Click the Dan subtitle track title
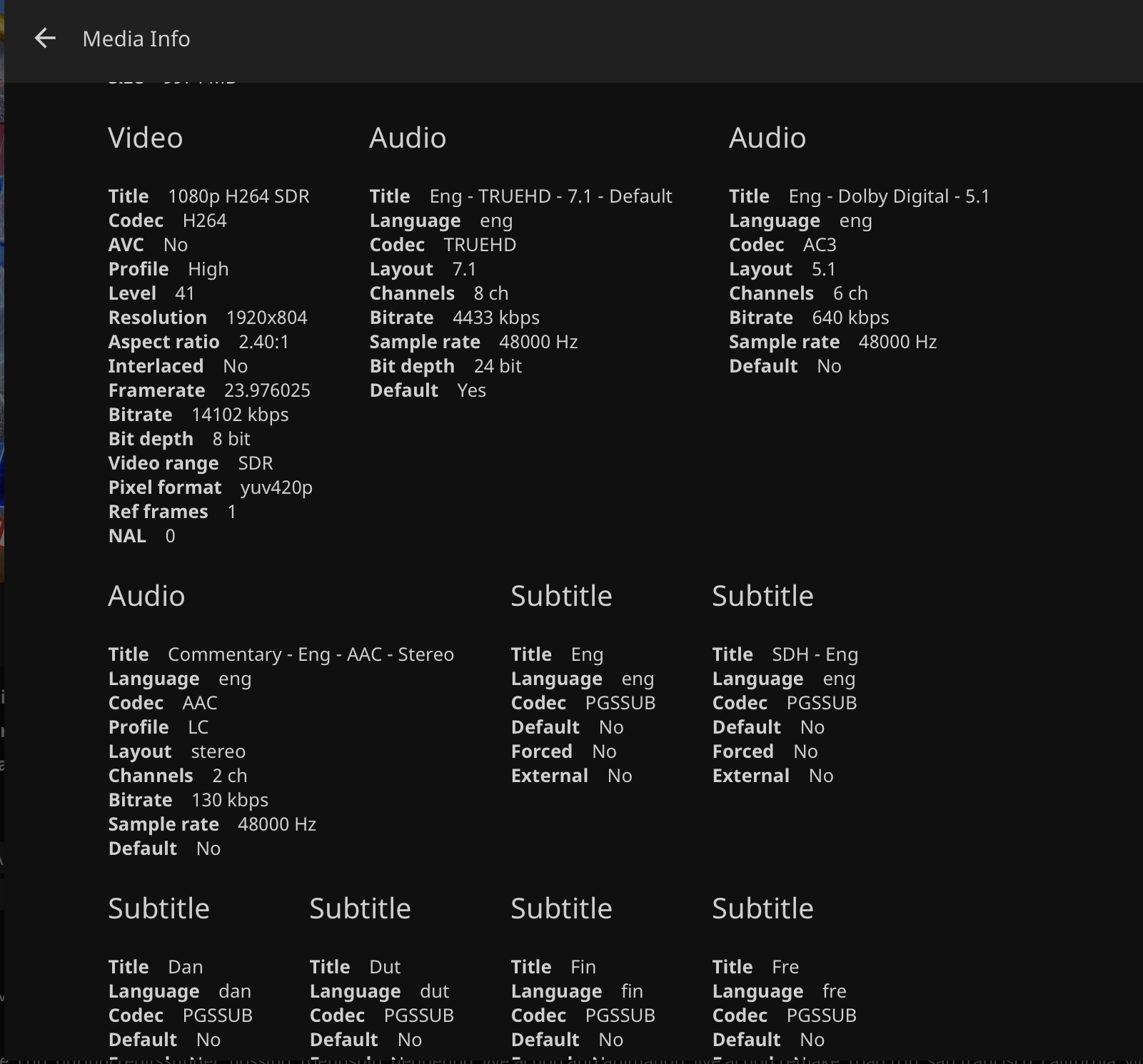The width and height of the screenshot is (1143, 1064). [186, 966]
